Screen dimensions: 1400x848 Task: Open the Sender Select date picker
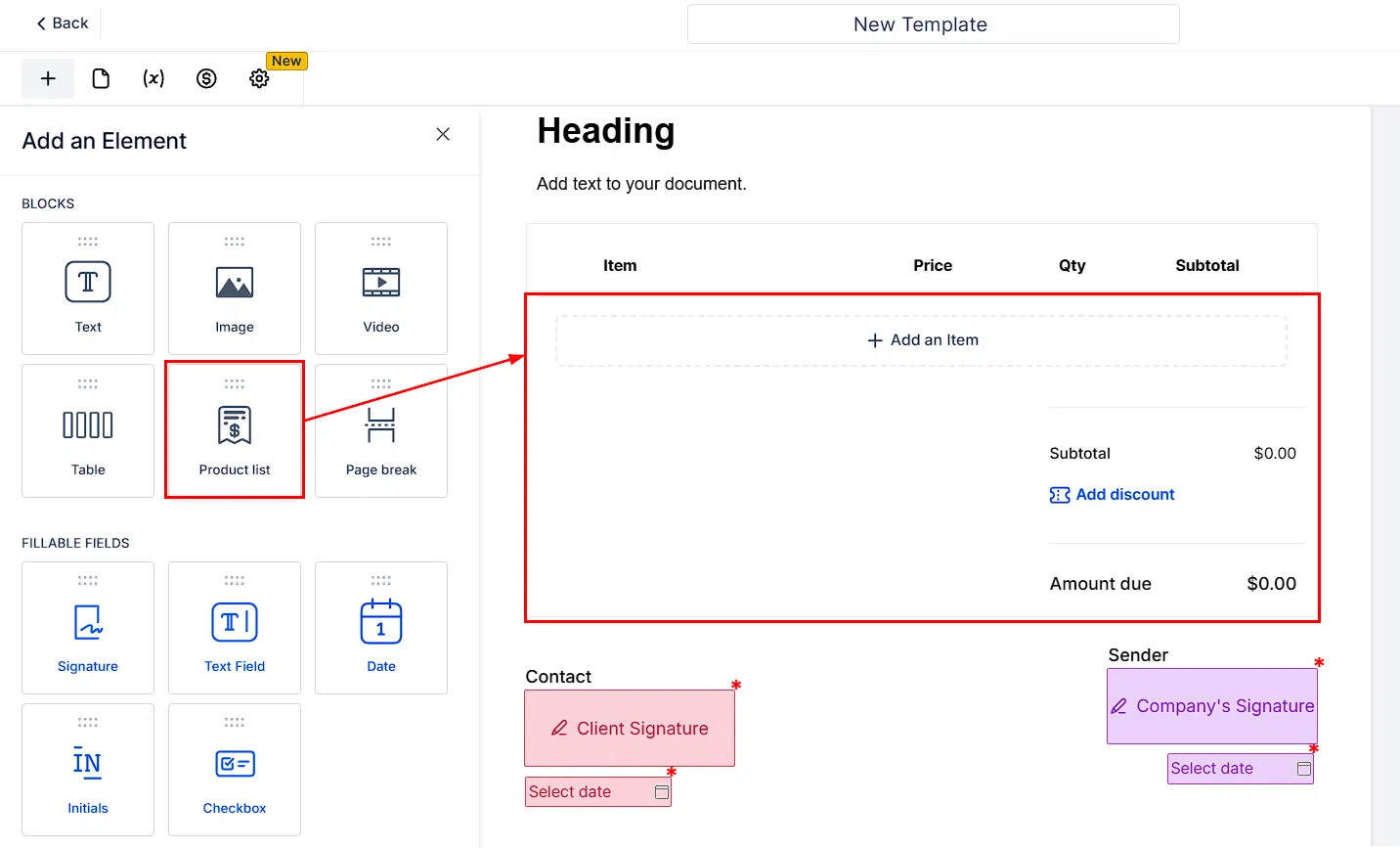tap(1241, 769)
